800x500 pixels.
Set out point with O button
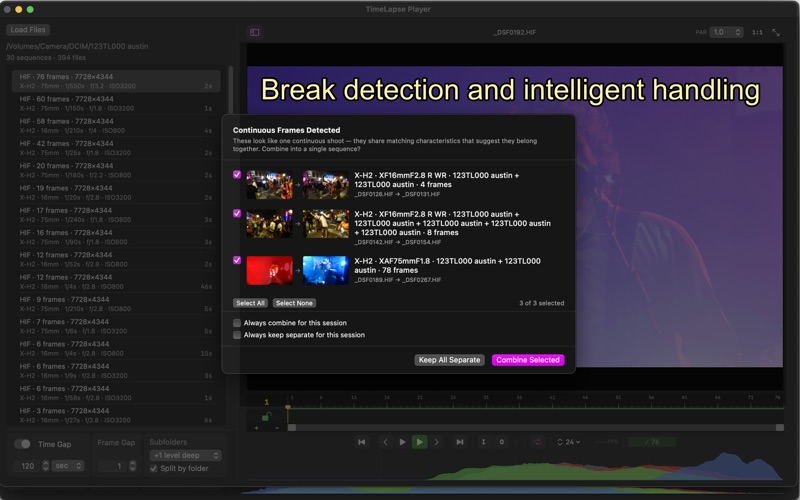pos(502,442)
